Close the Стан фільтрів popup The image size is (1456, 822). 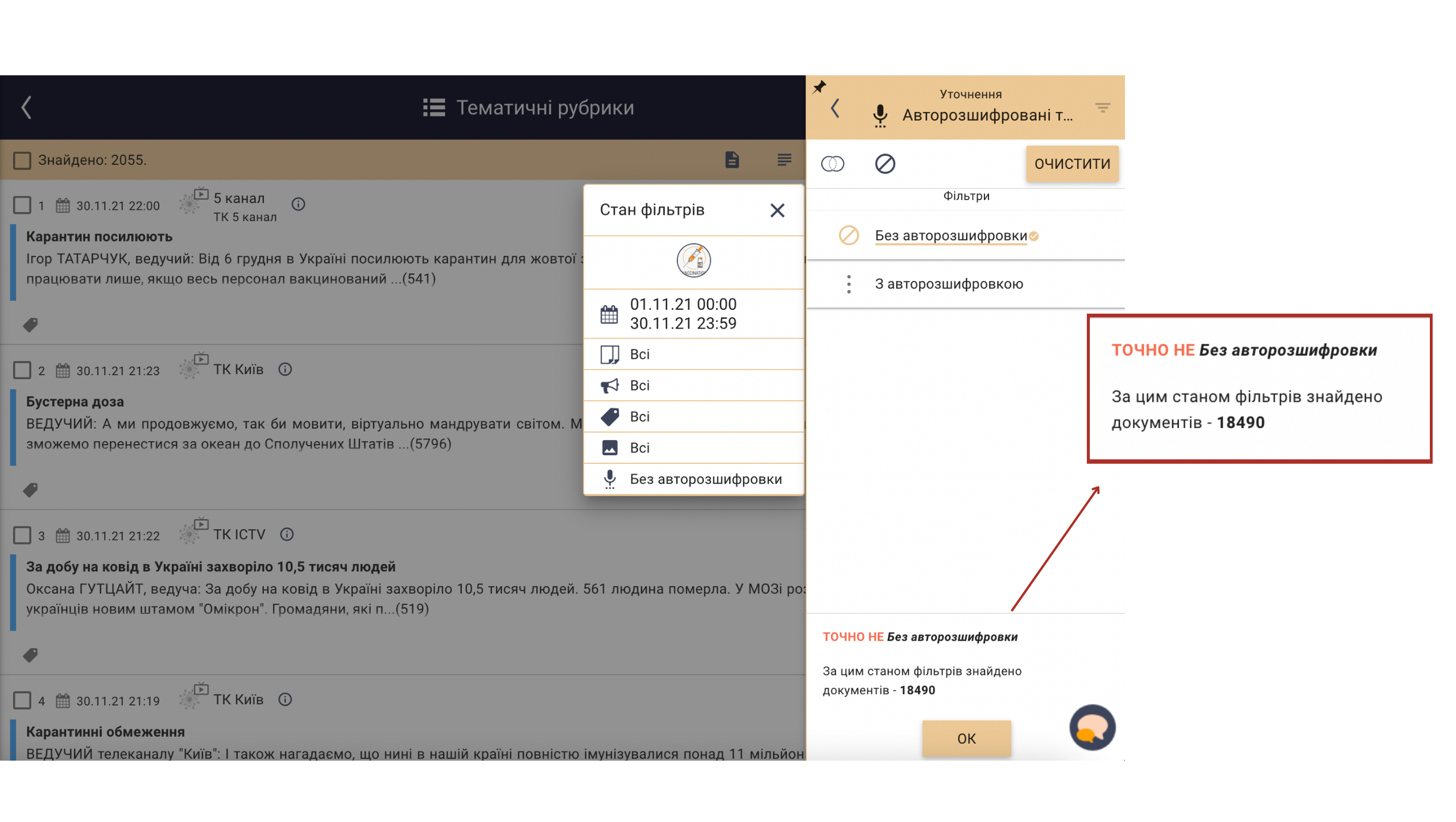pyautogui.click(x=777, y=210)
